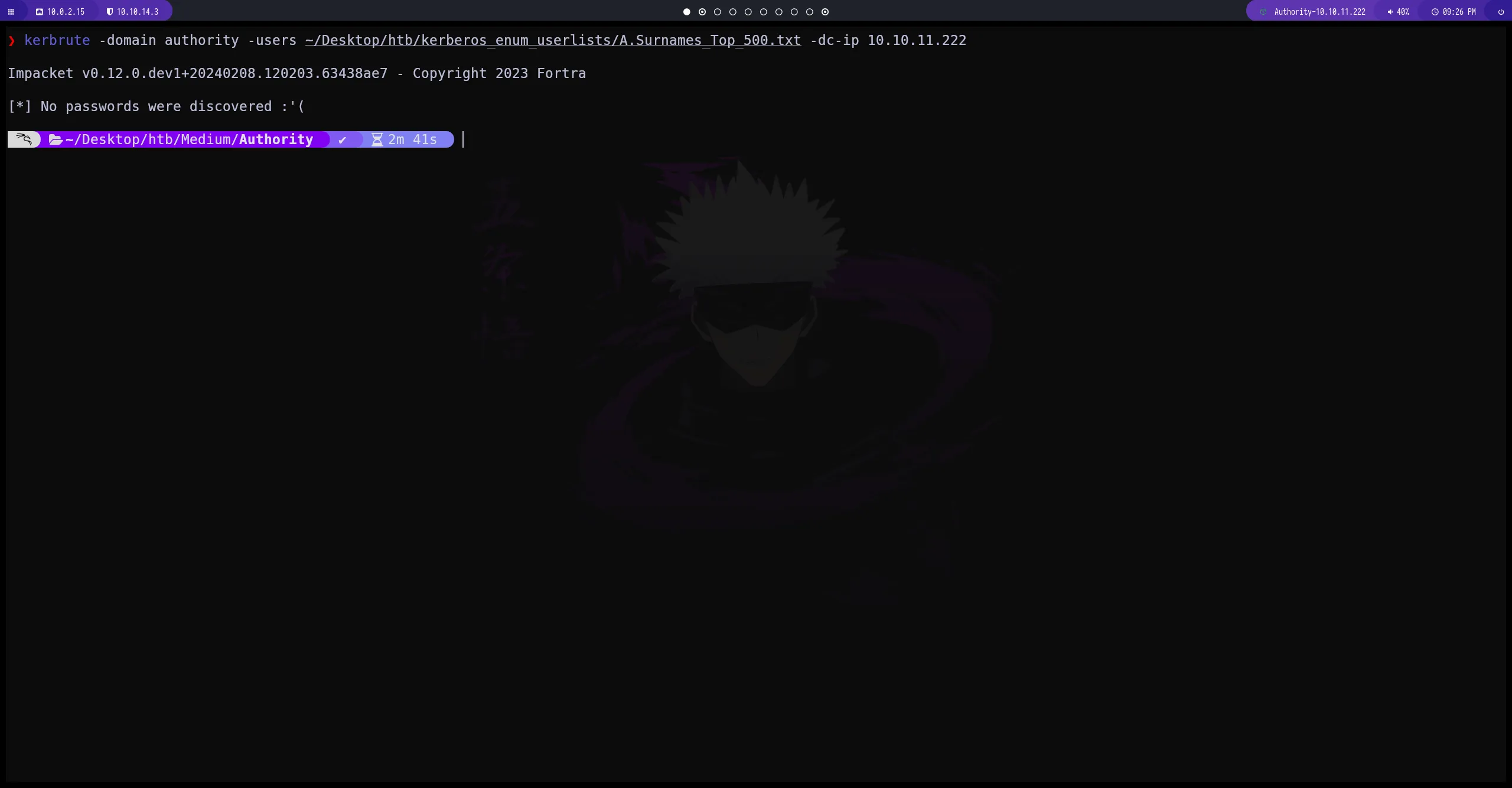The height and width of the screenshot is (788, 1512).
Task: Switch to the third workspace dot
Action: 717,12
